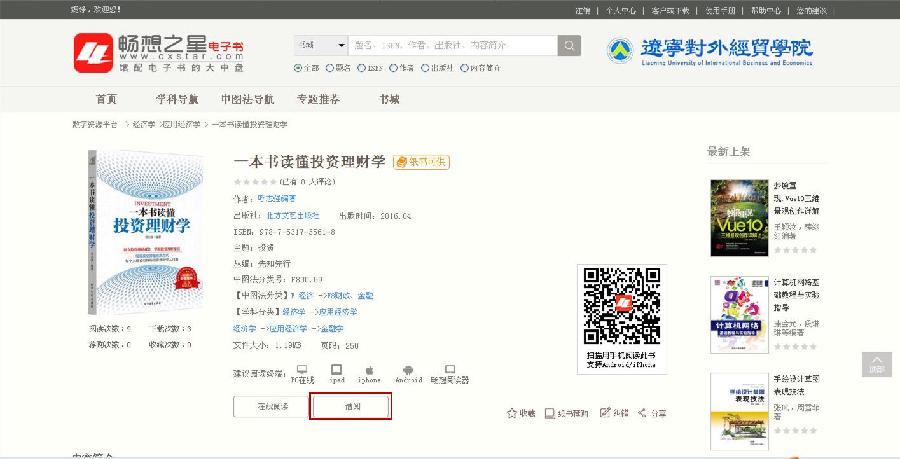Open the search range dropdown left of search box
The width and height of the screenshot is (900, 459).
[x=321, y=45]
